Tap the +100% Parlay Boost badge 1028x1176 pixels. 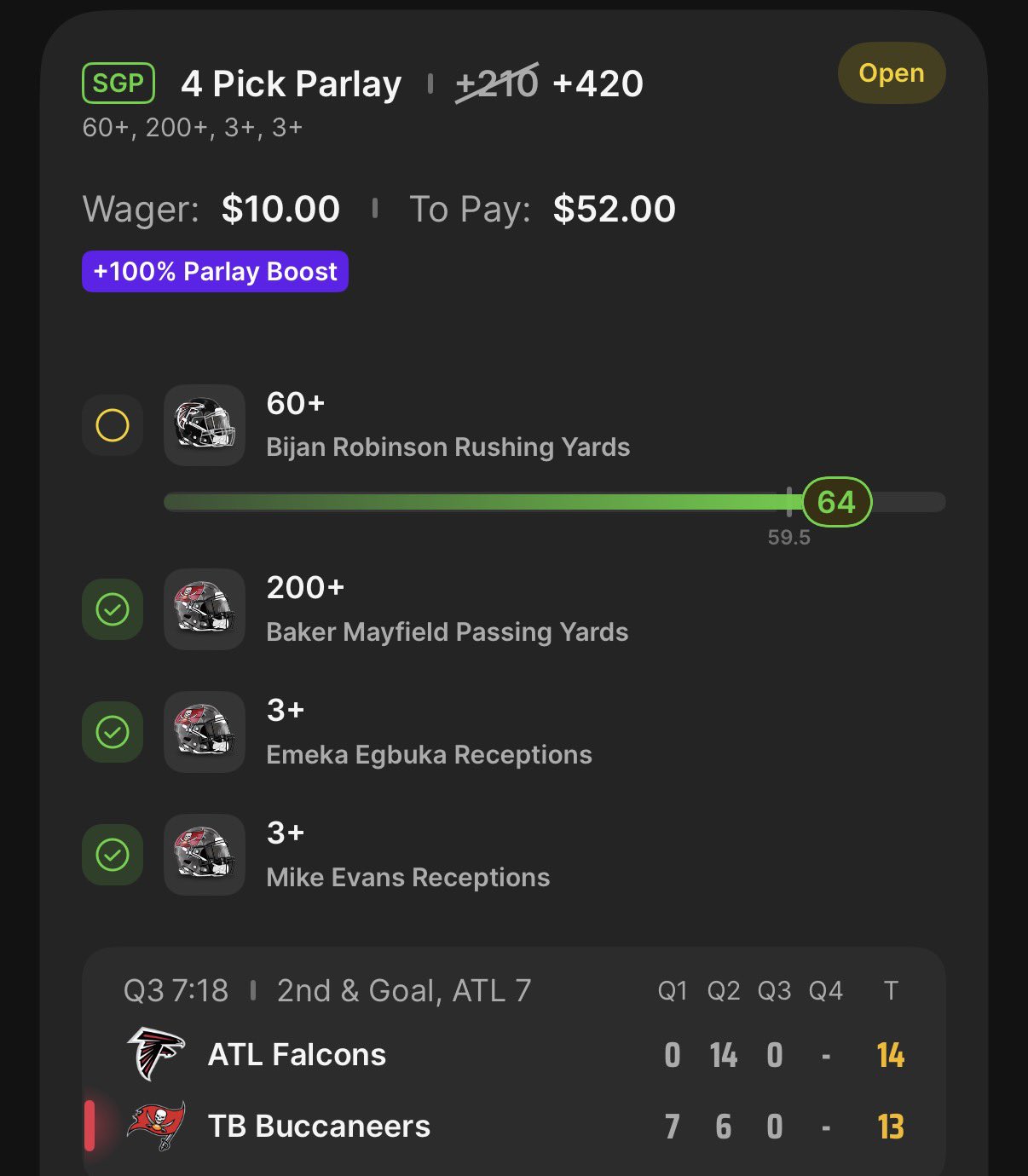215,271
